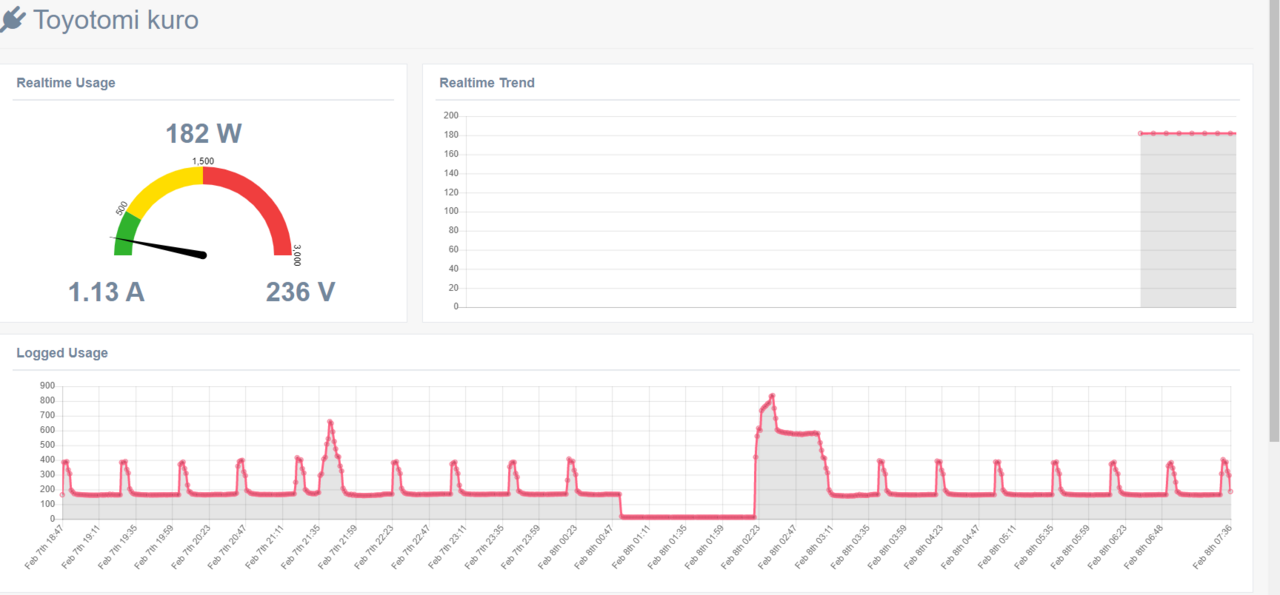
Task: Click the 180 y-axis label in Realtime Trend
Action: [x=450, y=135]
